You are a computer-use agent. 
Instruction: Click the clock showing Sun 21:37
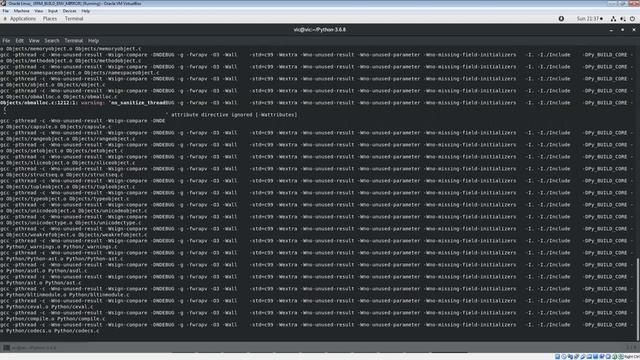(x=589, y=19)
